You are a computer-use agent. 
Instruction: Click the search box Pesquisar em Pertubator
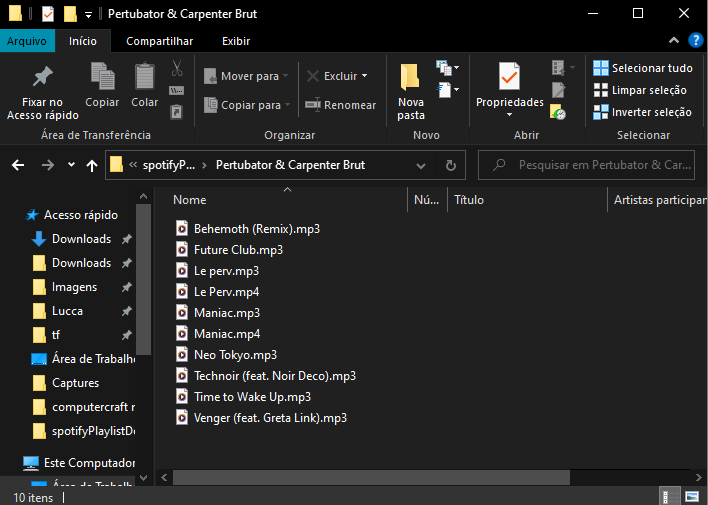click(586, 165)
